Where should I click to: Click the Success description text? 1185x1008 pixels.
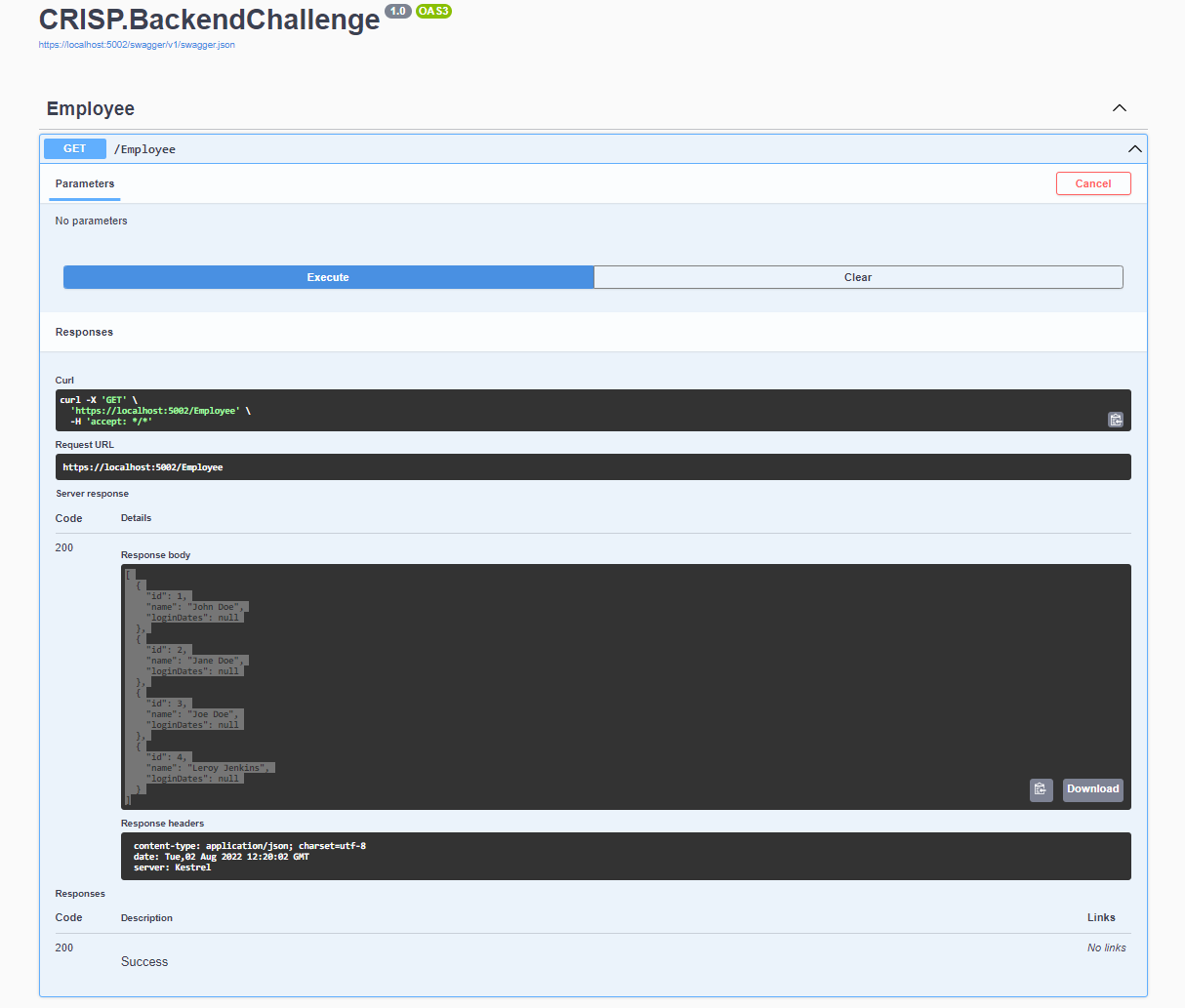(144, 962)
